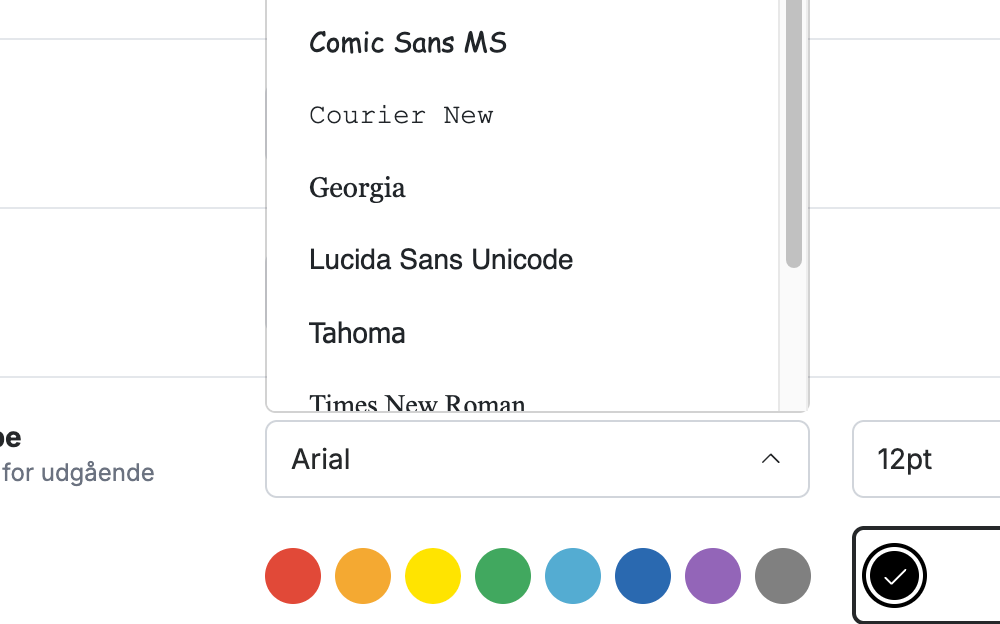Pick the red color swatch
This screenshot has height=624, width=1000.
[x=293, y=576]
